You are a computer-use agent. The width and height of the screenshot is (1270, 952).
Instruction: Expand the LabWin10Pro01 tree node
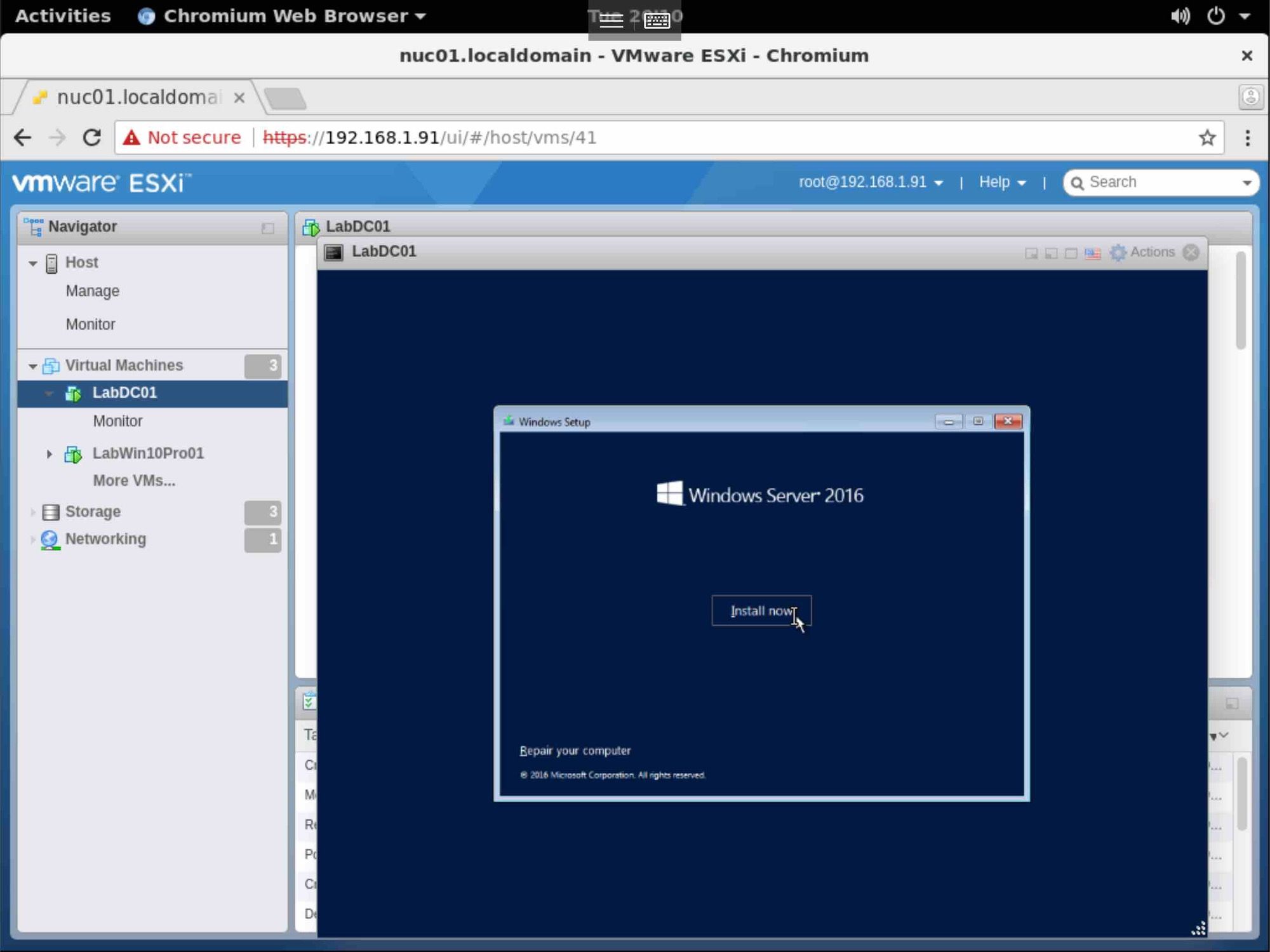tap(49, 454)
